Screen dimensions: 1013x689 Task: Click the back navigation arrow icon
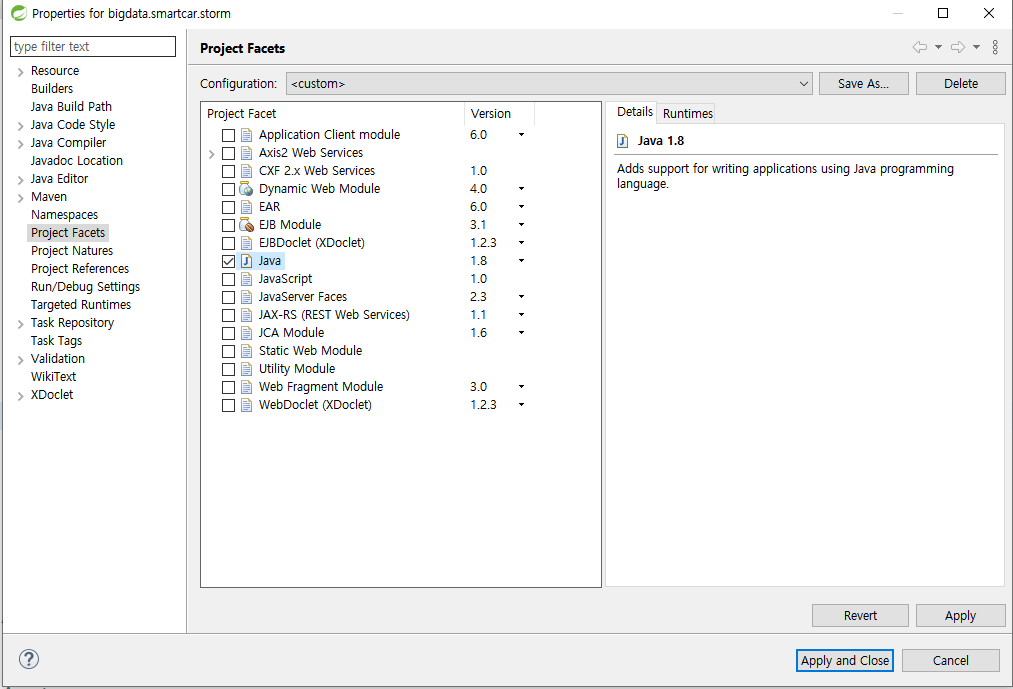pyautogui.click(x=920, y=47)
